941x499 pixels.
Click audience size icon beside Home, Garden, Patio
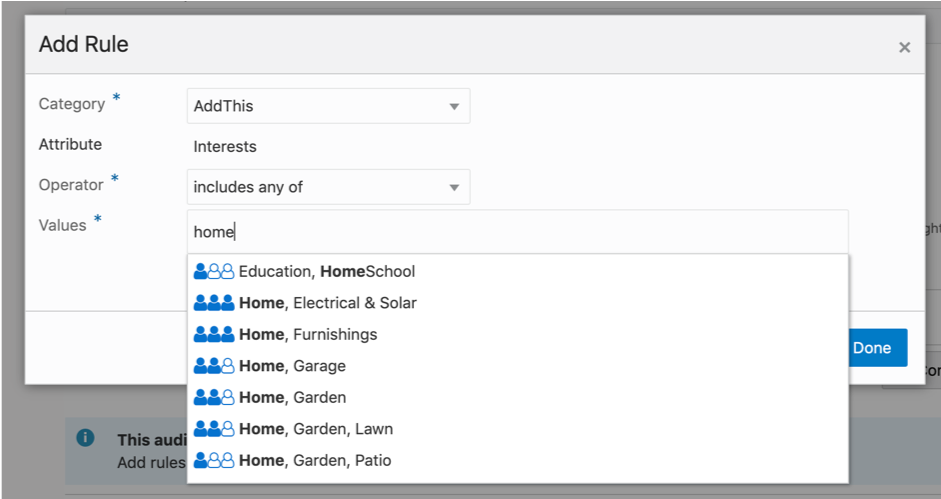(213, 460)
